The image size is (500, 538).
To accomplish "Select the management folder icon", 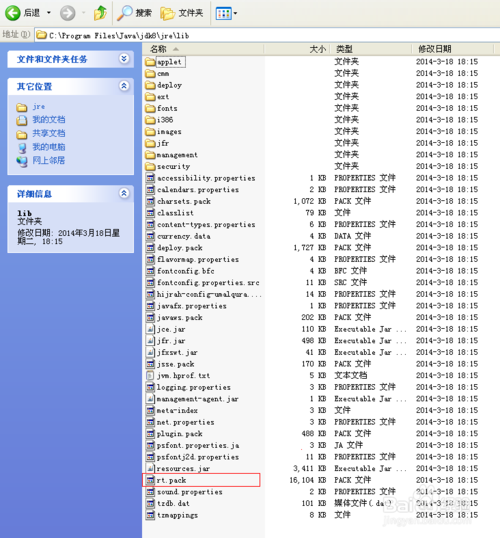I will click(150, 155).
